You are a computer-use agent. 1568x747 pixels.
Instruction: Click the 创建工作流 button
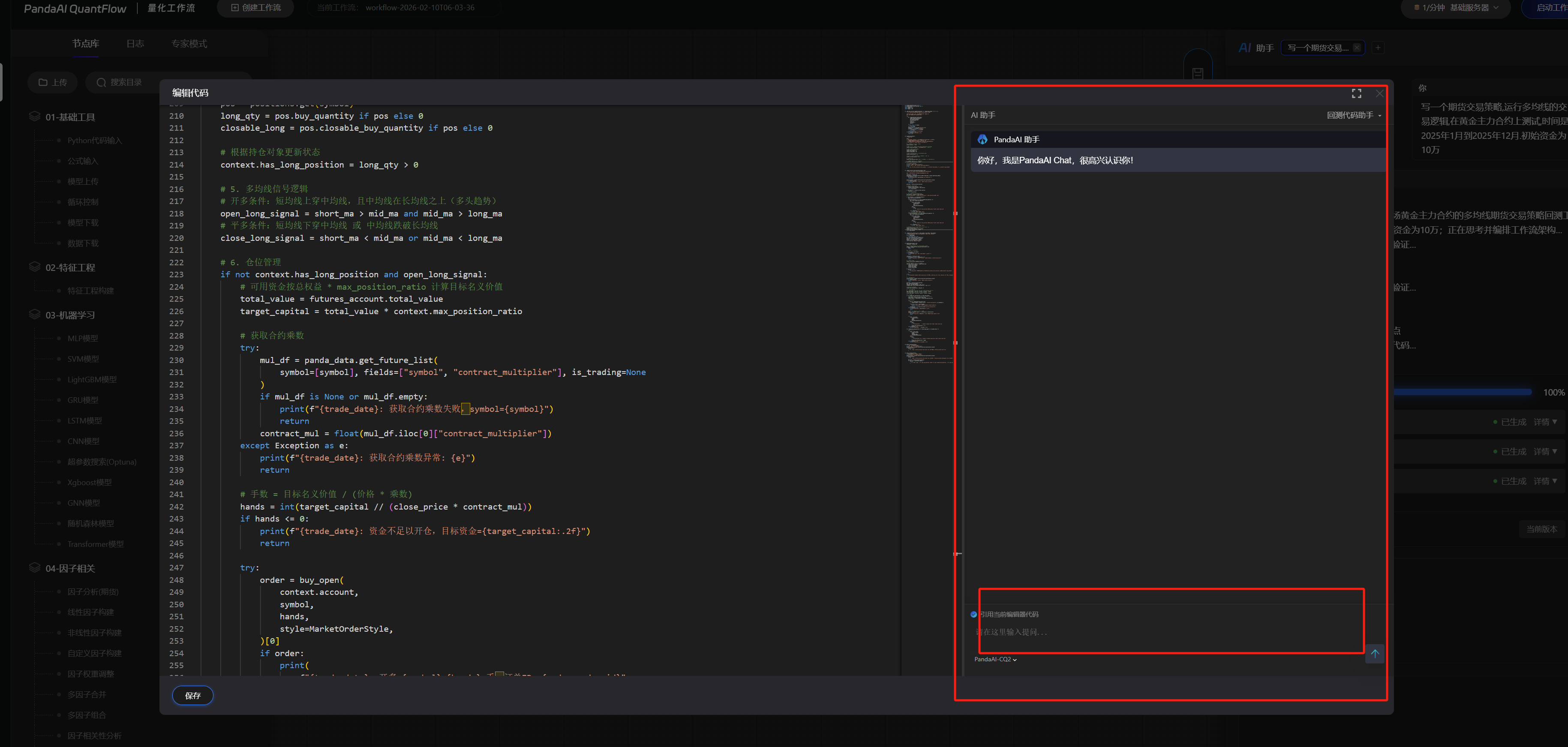(x=256, y=8)
